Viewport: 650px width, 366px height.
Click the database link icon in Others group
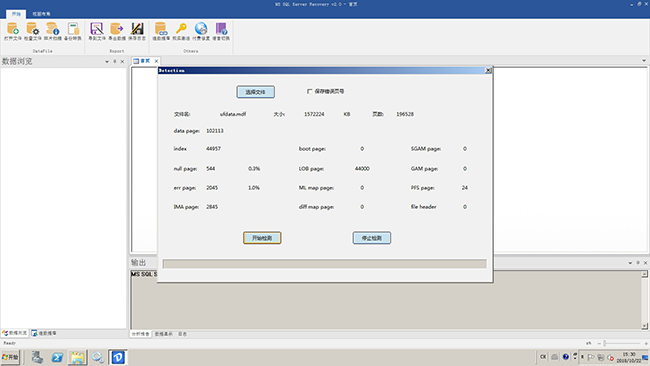pos(161,29)
